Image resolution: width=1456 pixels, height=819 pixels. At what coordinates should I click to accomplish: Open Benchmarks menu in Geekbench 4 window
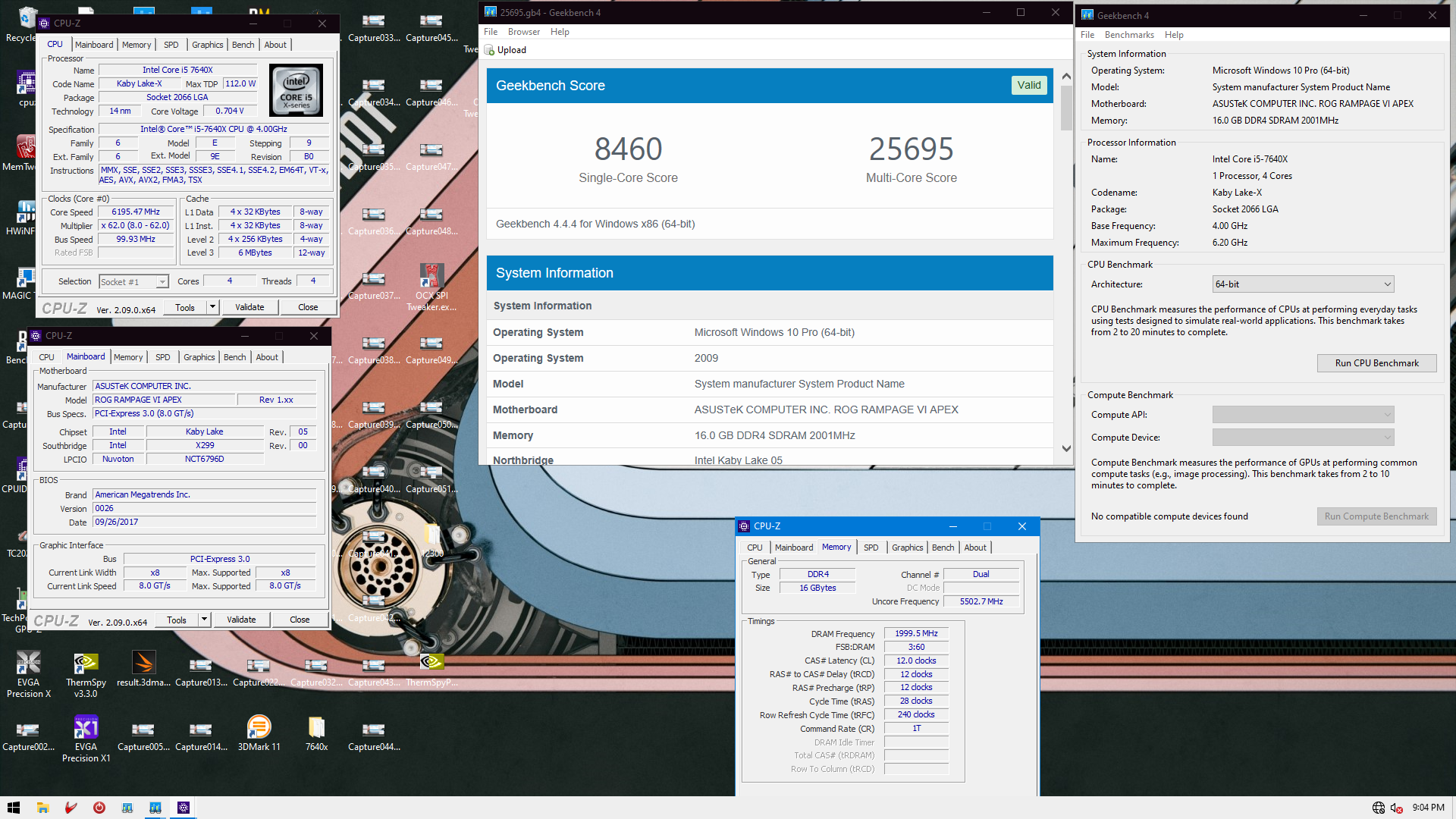point(1129,35)
